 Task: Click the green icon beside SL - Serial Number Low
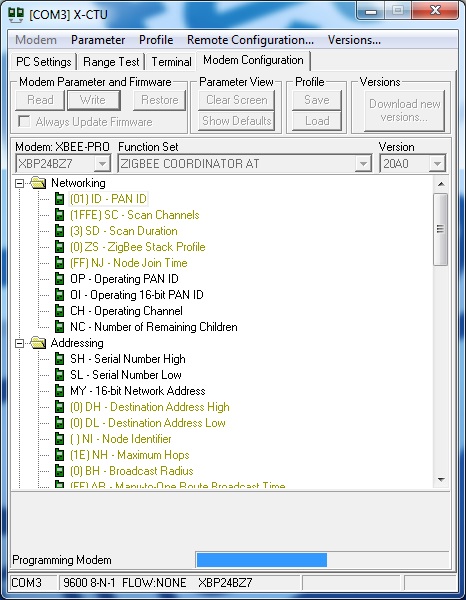(x=59, y=375)
